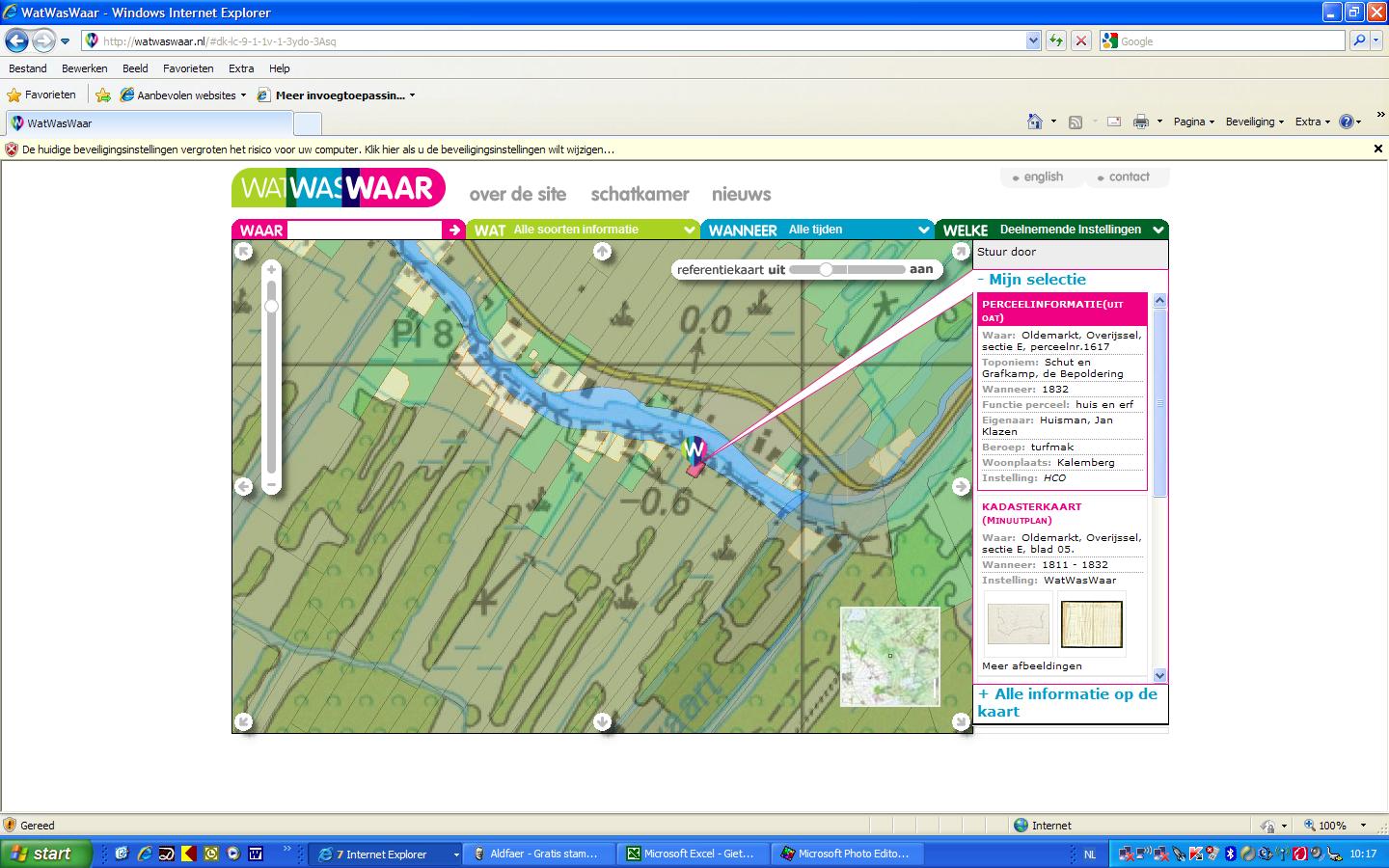Click the Print icon in the command bar
This screenshot has height=868, width=1389.
[x=1141, y=122]
